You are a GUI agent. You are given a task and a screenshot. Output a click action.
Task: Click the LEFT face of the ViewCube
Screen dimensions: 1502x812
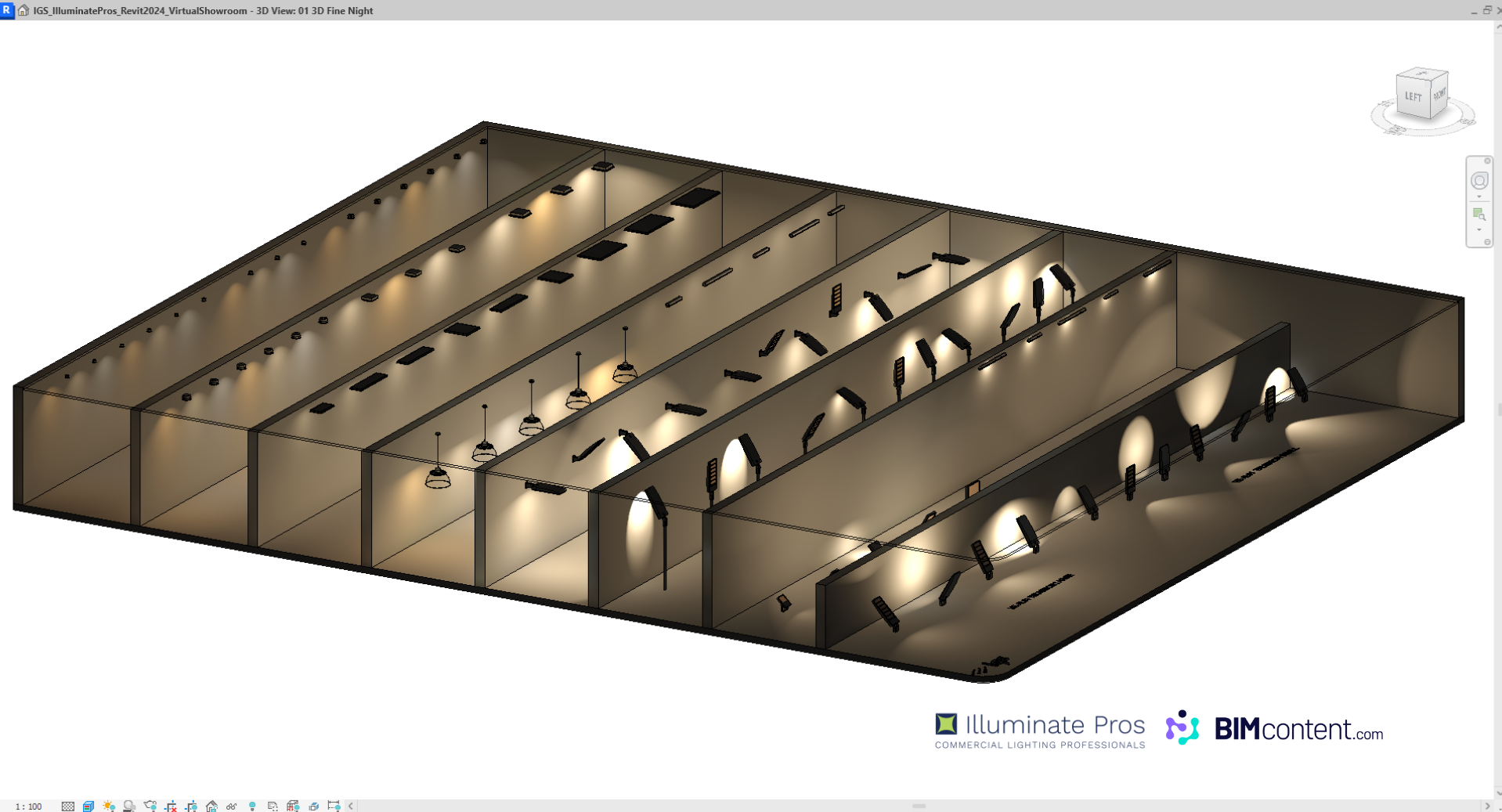coord(1413,97)
